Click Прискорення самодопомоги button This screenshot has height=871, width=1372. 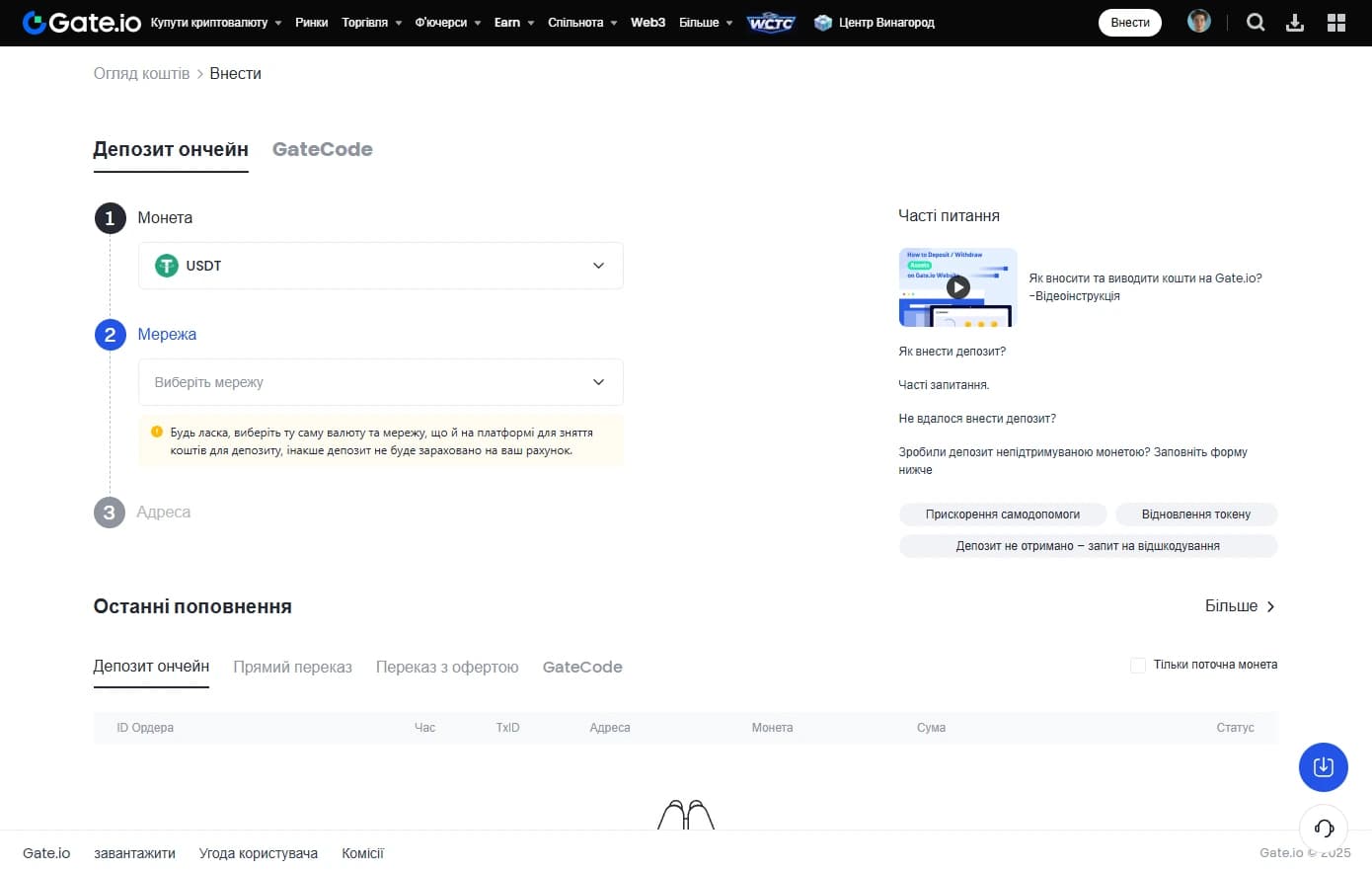tap(1003, 515)
